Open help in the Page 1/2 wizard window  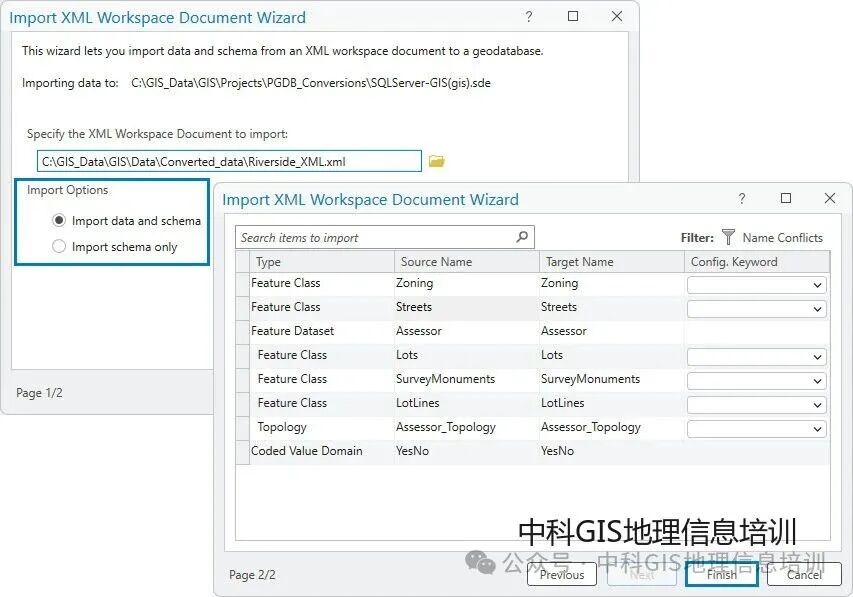coord(529,17)
